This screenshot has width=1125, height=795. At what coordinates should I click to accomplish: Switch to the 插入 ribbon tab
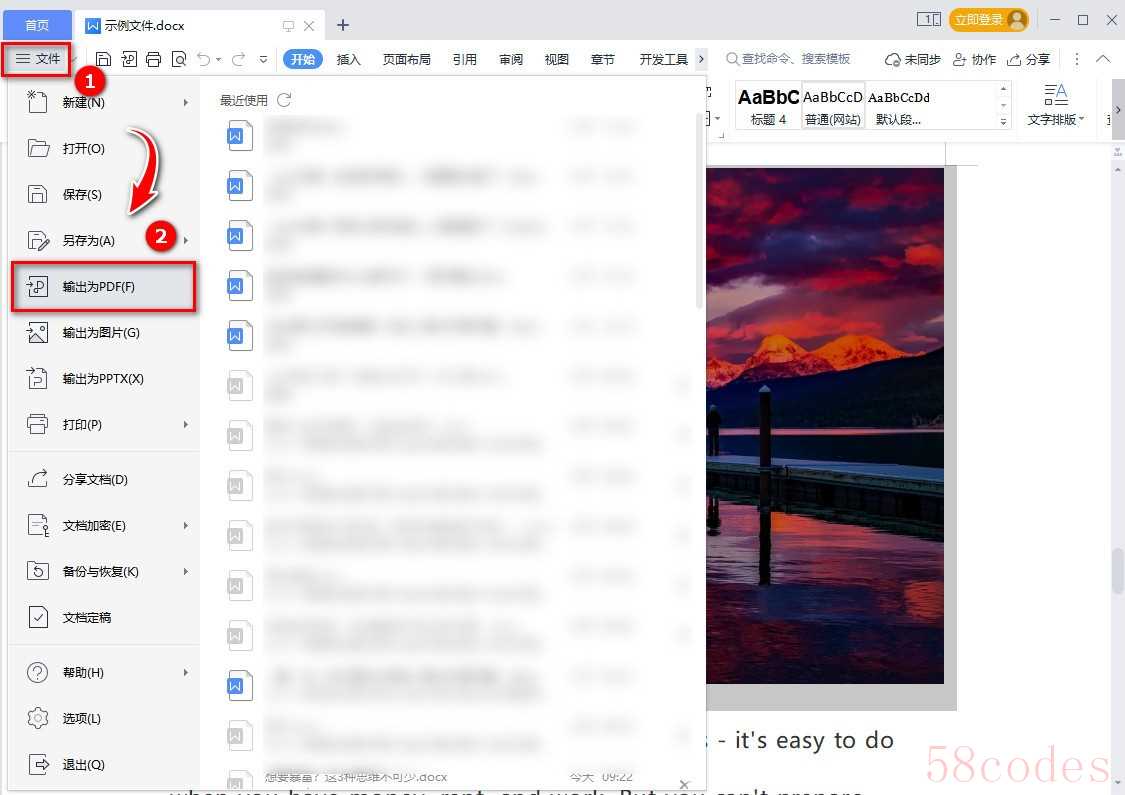[x=348, y=59]
